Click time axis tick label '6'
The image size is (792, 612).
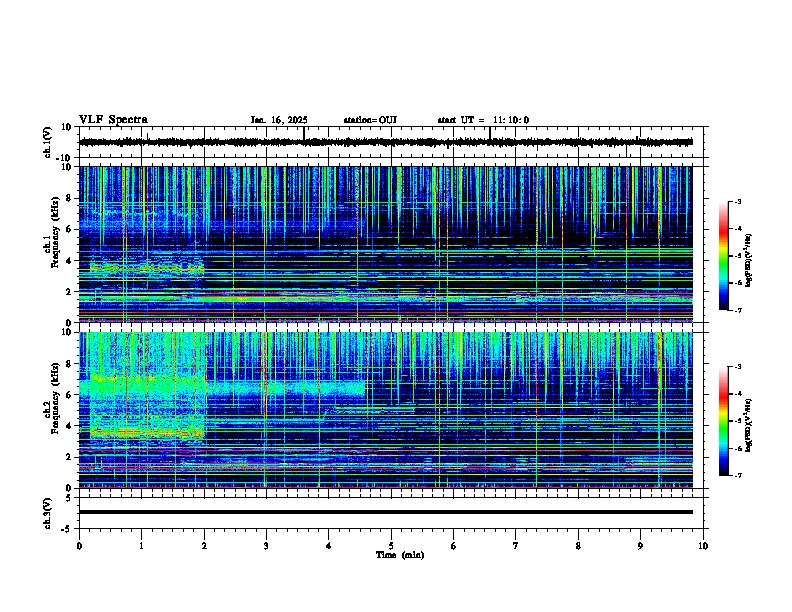click(x=454, y=546)
